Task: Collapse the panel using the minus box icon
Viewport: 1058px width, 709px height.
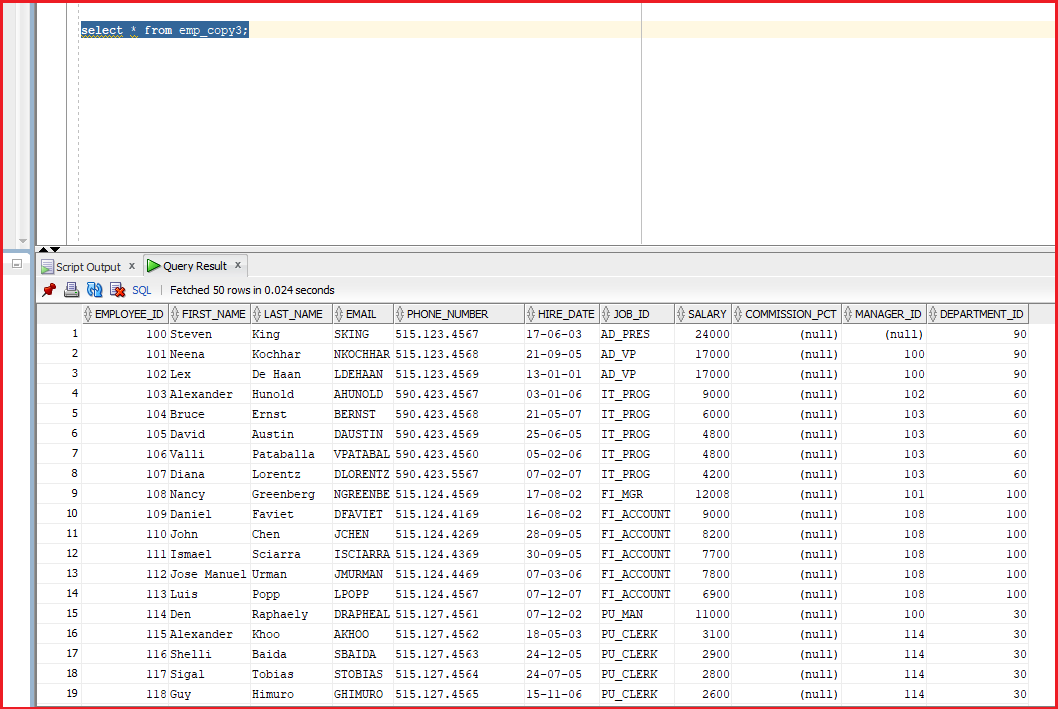Action: coord(17,264)
